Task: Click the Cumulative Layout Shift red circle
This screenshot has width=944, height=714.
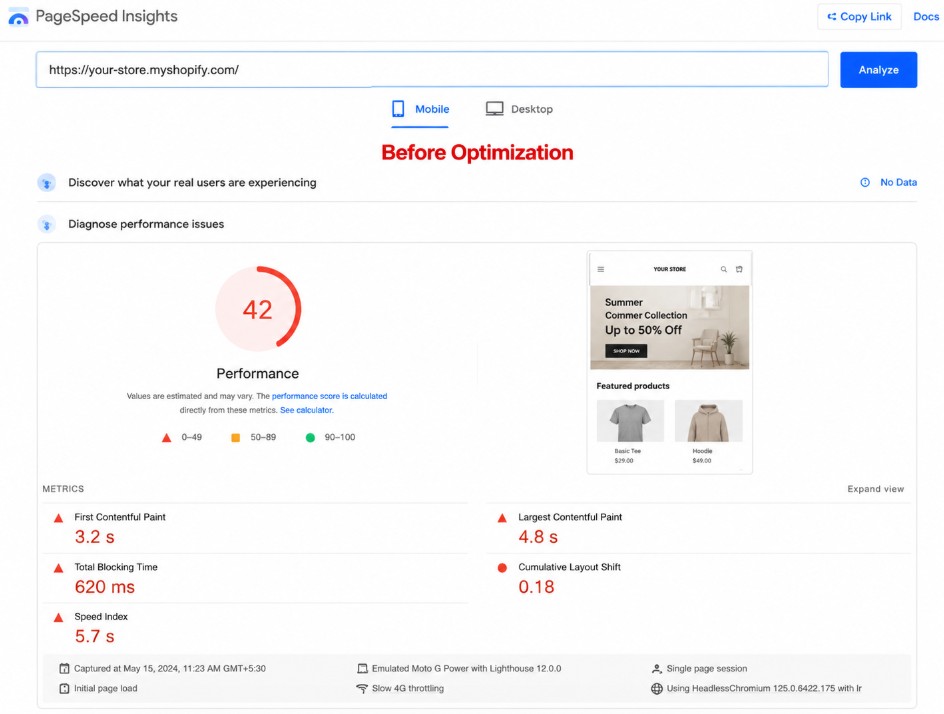Action: [x=502, y=568]
